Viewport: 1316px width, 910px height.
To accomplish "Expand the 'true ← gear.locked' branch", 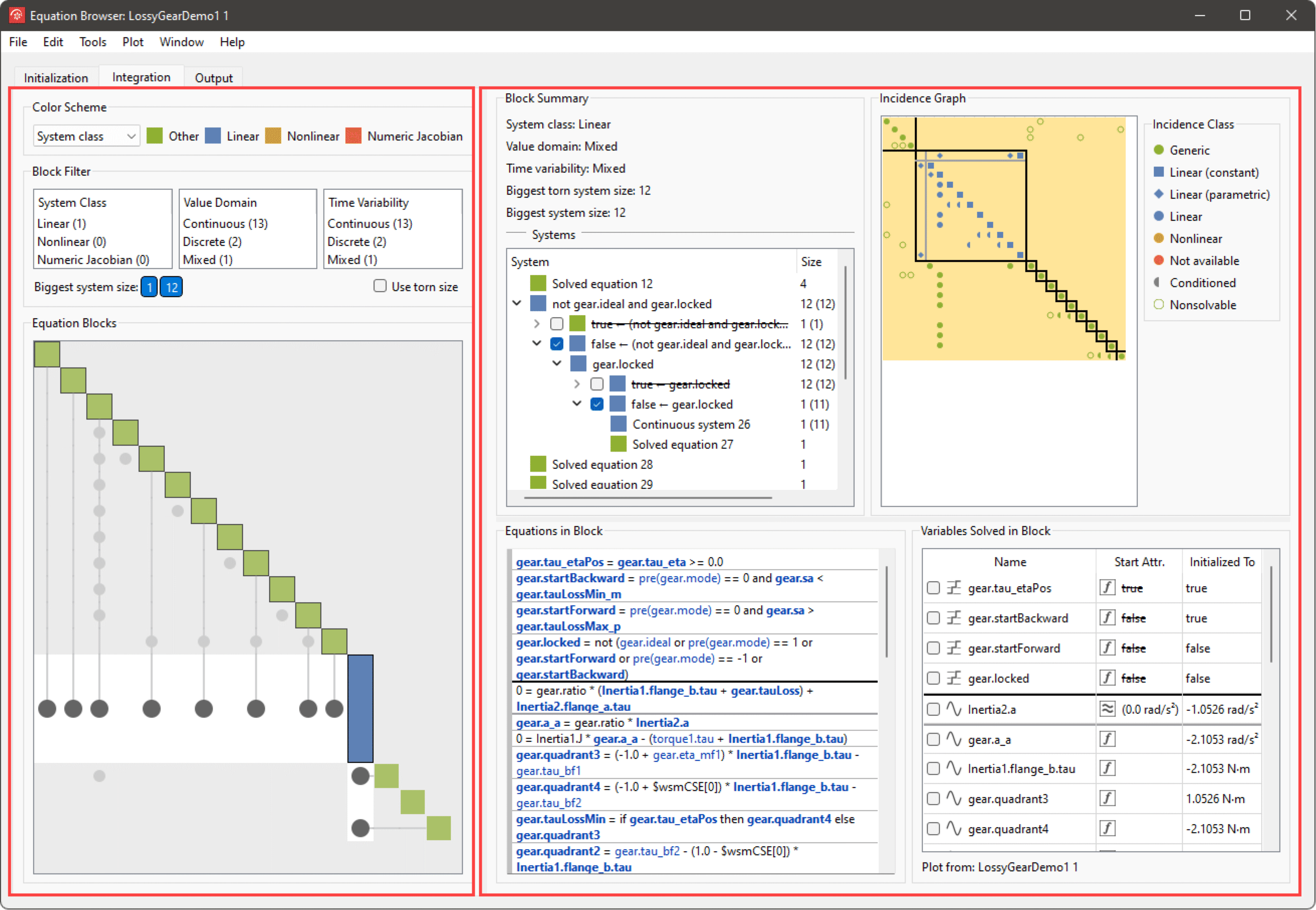I will pos(577,384).
